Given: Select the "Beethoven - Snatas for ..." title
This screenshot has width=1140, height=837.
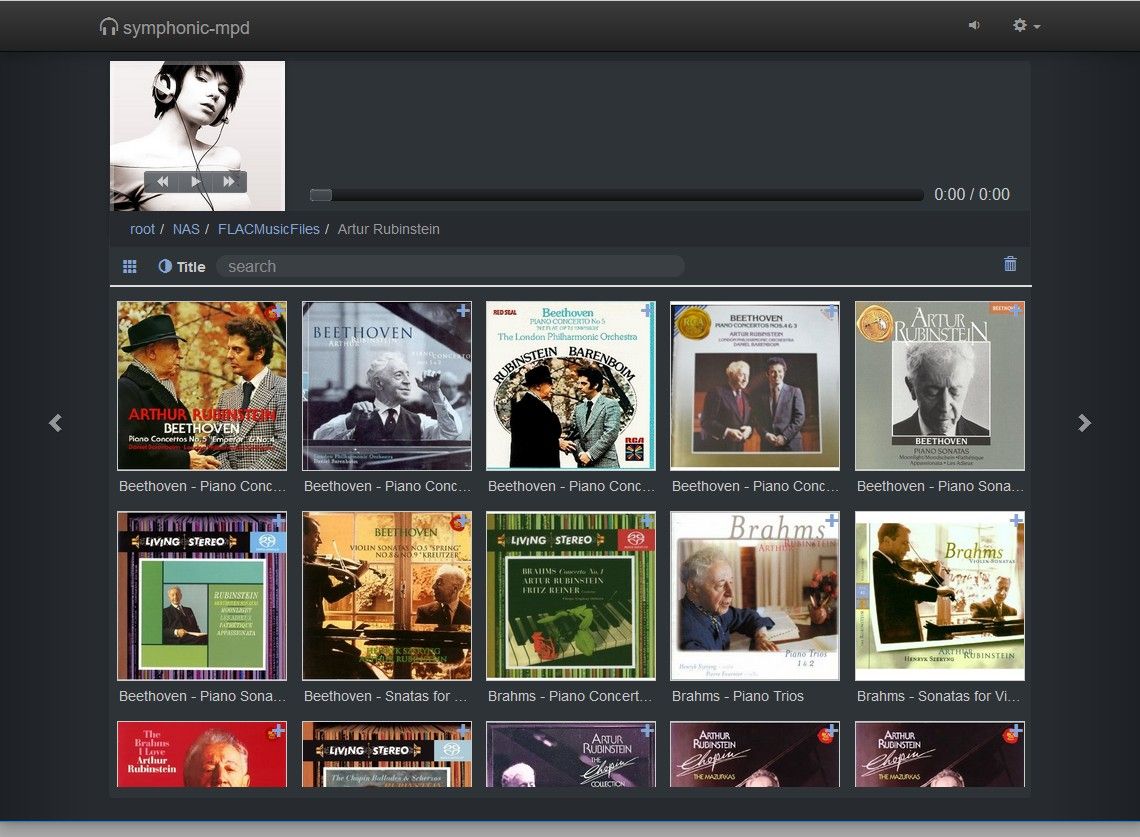Looking at the screenshot, I should coord(385,696).
